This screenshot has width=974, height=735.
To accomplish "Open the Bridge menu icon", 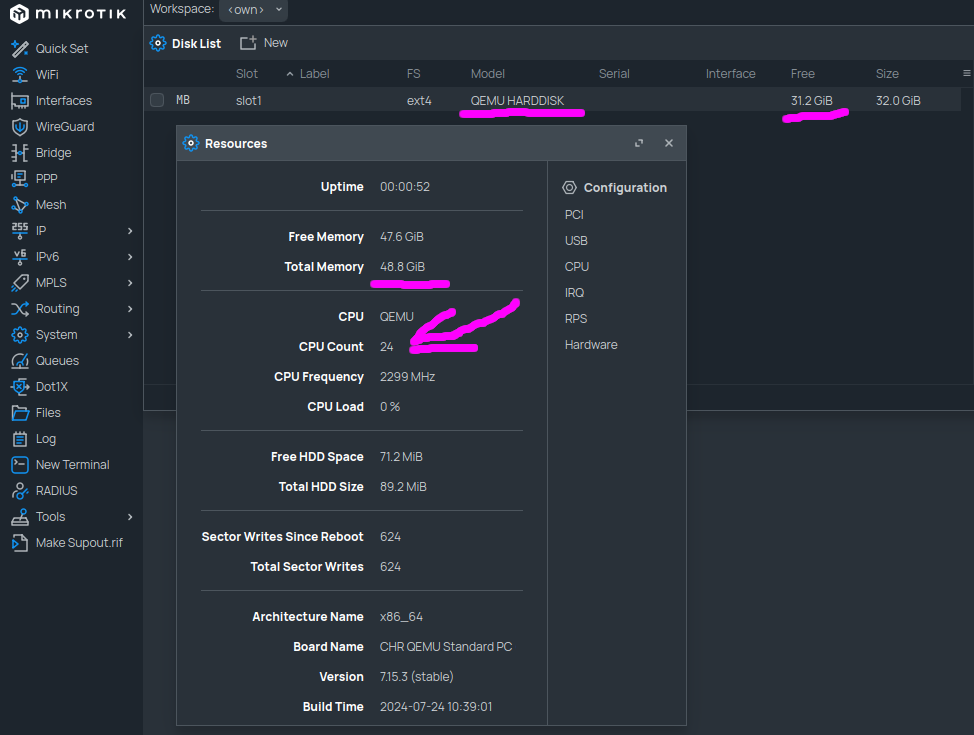I will [20, 153].
